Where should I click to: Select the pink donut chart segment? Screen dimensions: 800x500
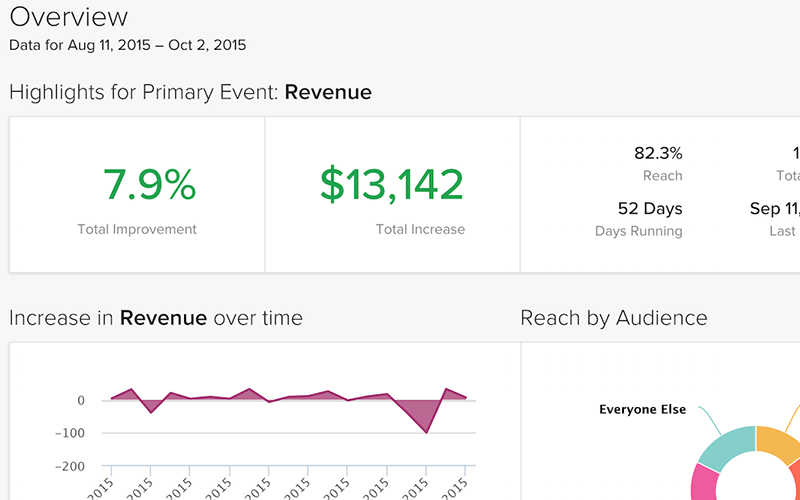click(x=705, y=483)
